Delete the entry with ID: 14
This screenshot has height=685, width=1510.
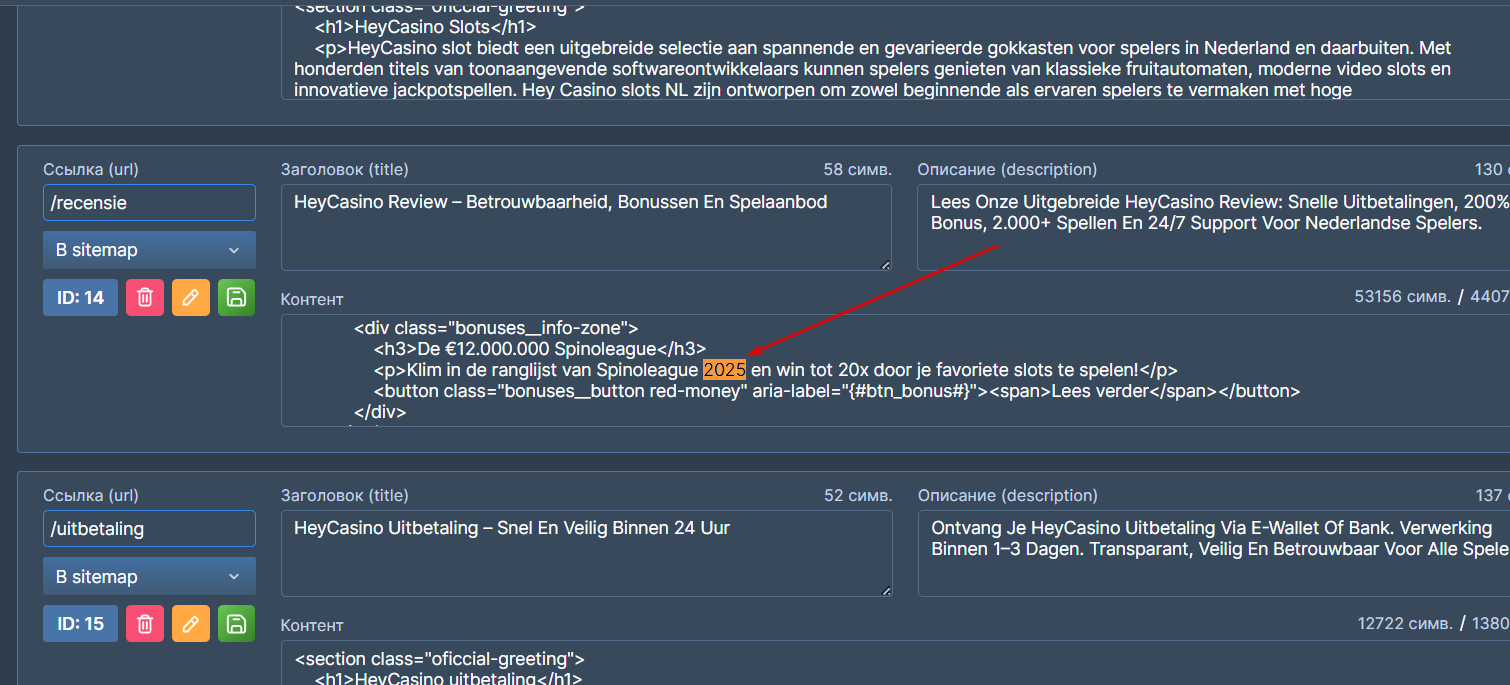[144, 297]
